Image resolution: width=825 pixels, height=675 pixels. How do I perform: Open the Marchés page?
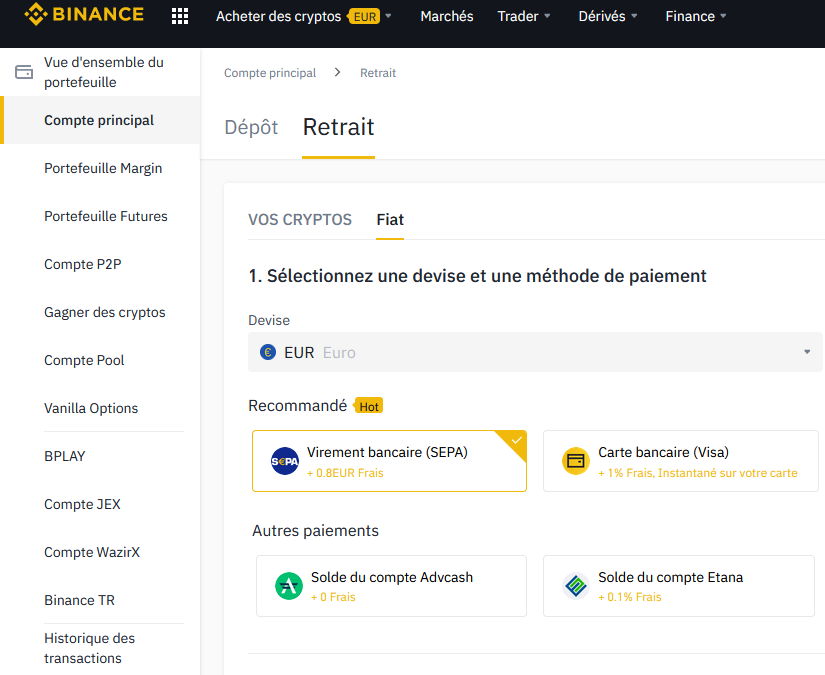[447, 16]
